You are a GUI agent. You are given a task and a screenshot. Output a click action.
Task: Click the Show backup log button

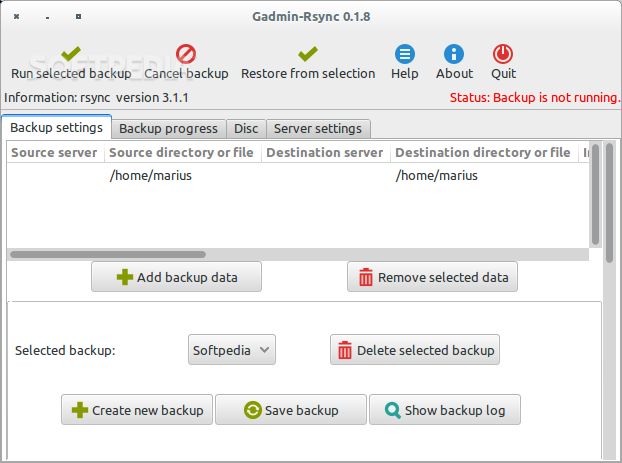pyautogui.click(x=445, y=410)
